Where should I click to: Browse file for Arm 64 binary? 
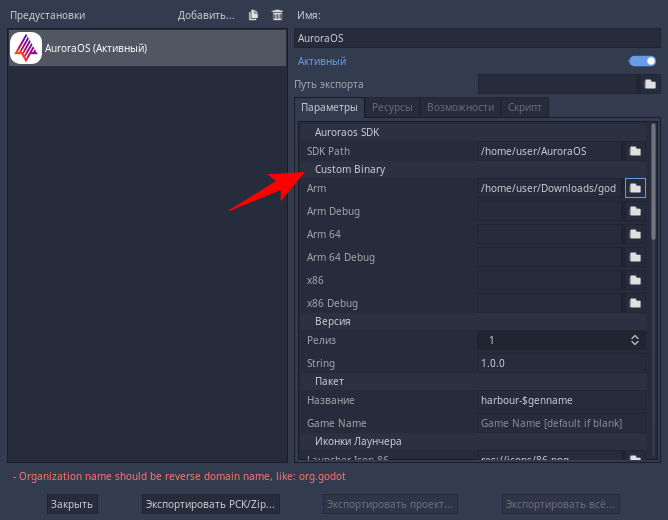pyautogui.click(x=635, y=234)
